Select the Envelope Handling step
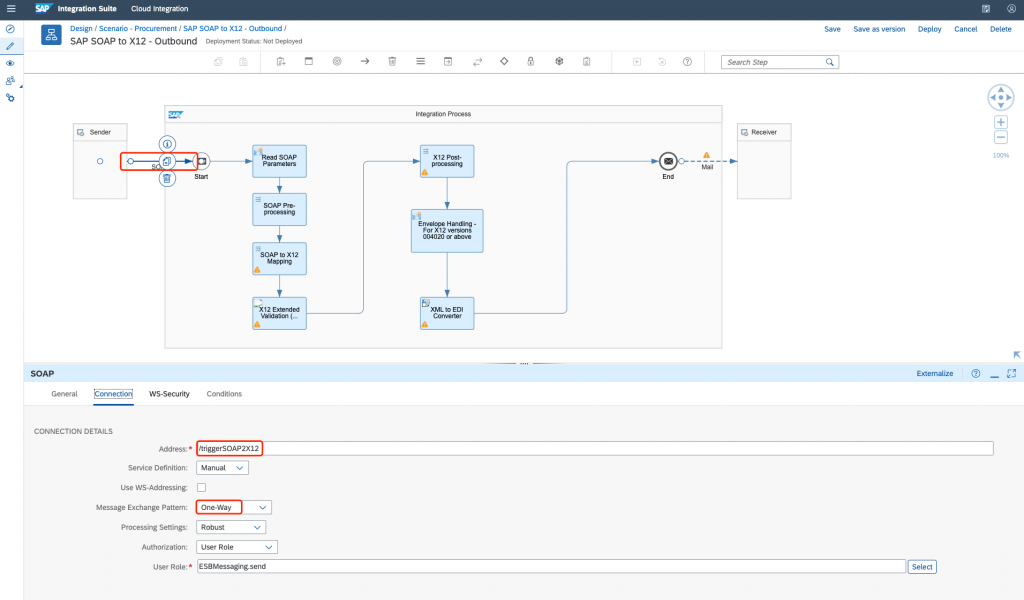 [x=447, y=230]
